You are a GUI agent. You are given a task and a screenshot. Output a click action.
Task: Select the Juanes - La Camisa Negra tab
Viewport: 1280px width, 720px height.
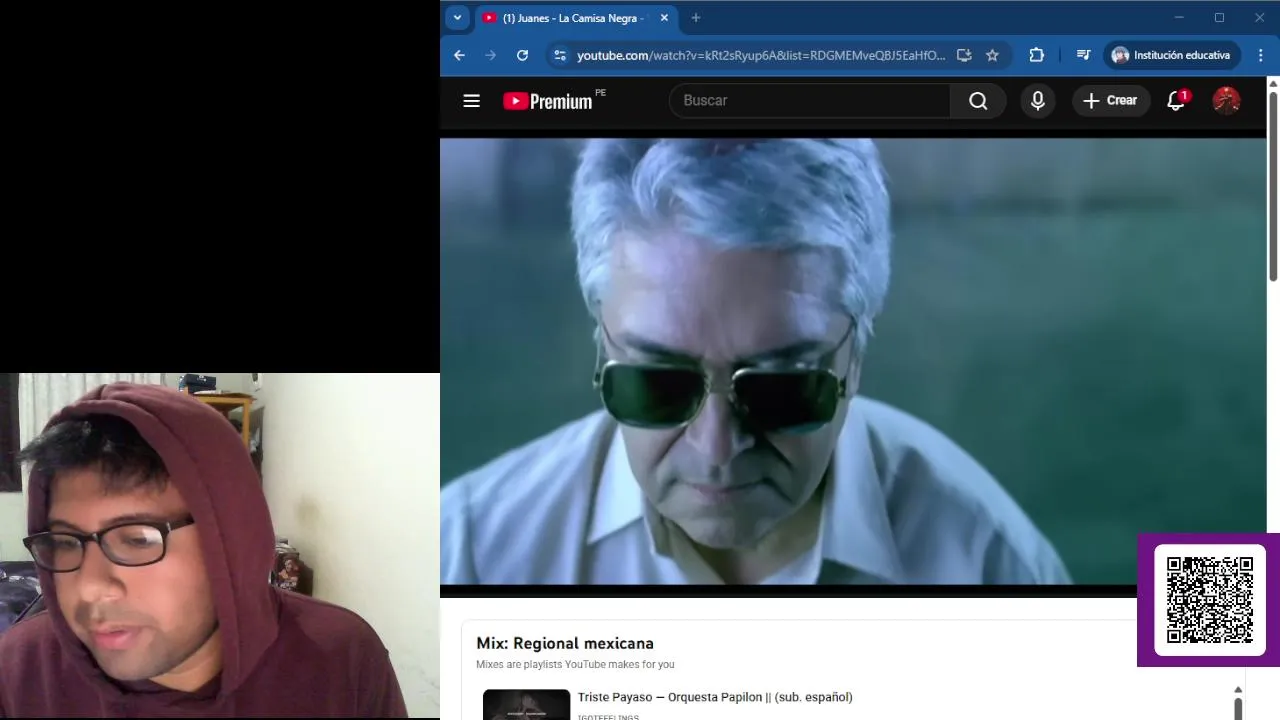pyautogui.click(x=575, y=18)
